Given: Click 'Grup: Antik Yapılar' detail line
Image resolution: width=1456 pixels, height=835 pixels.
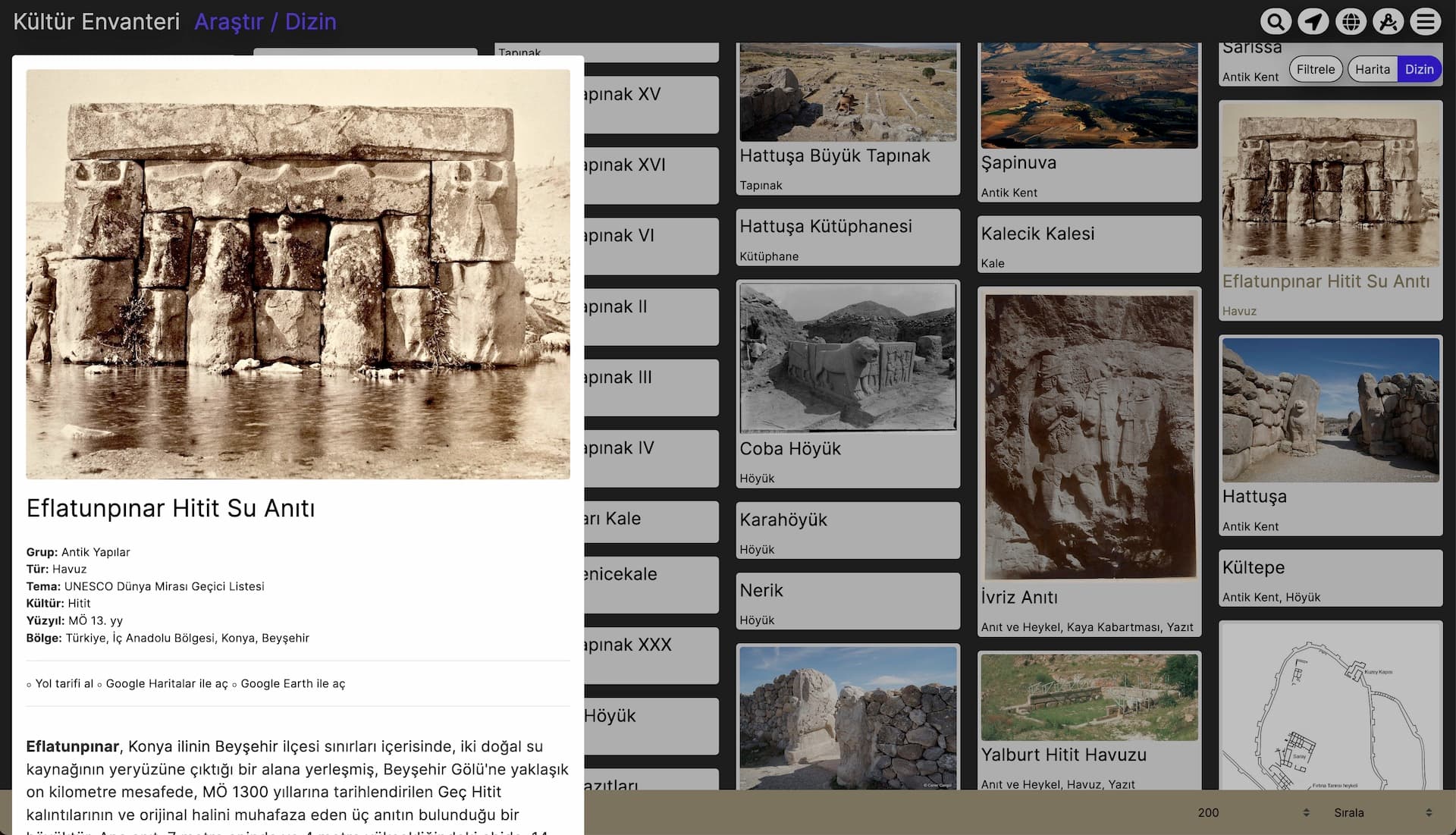Looking at the screenshot, I should [x=78, y=552].
